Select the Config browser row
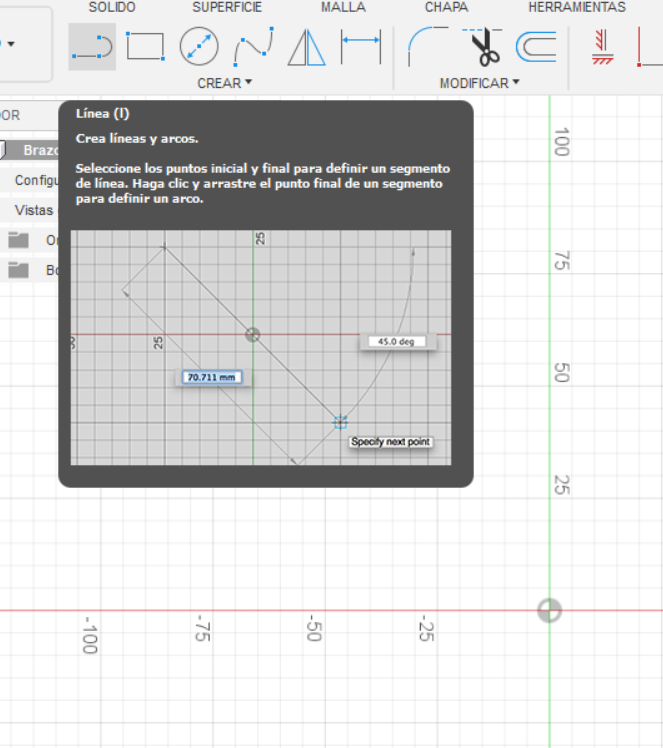The height and width of the screenshot is (748, 663). point(29,180)
